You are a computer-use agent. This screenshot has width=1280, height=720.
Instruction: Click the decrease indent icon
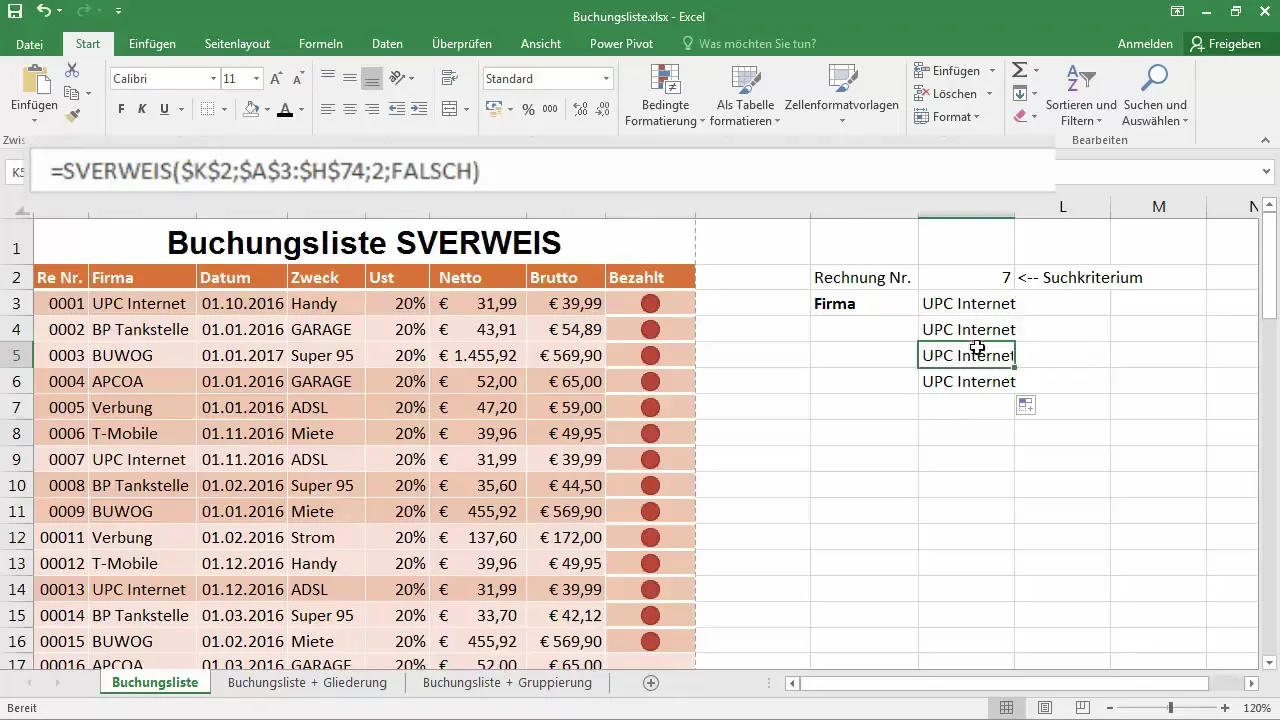397,109
